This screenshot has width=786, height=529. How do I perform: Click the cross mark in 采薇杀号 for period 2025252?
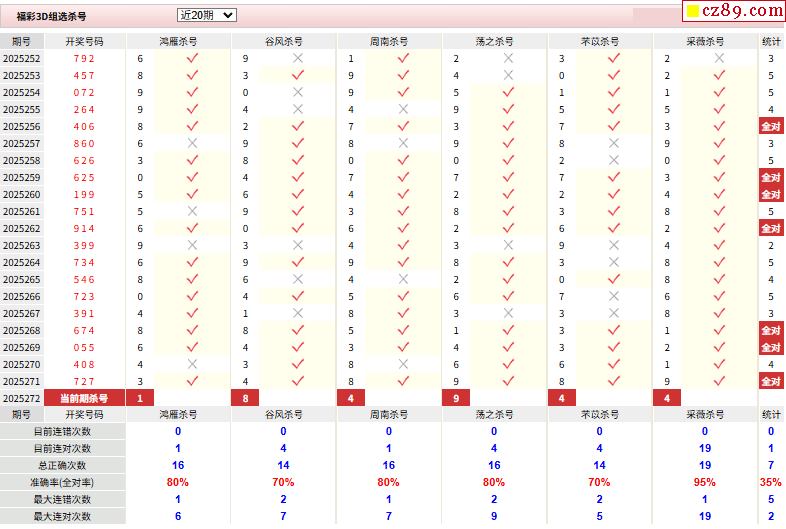click(719, 59)
